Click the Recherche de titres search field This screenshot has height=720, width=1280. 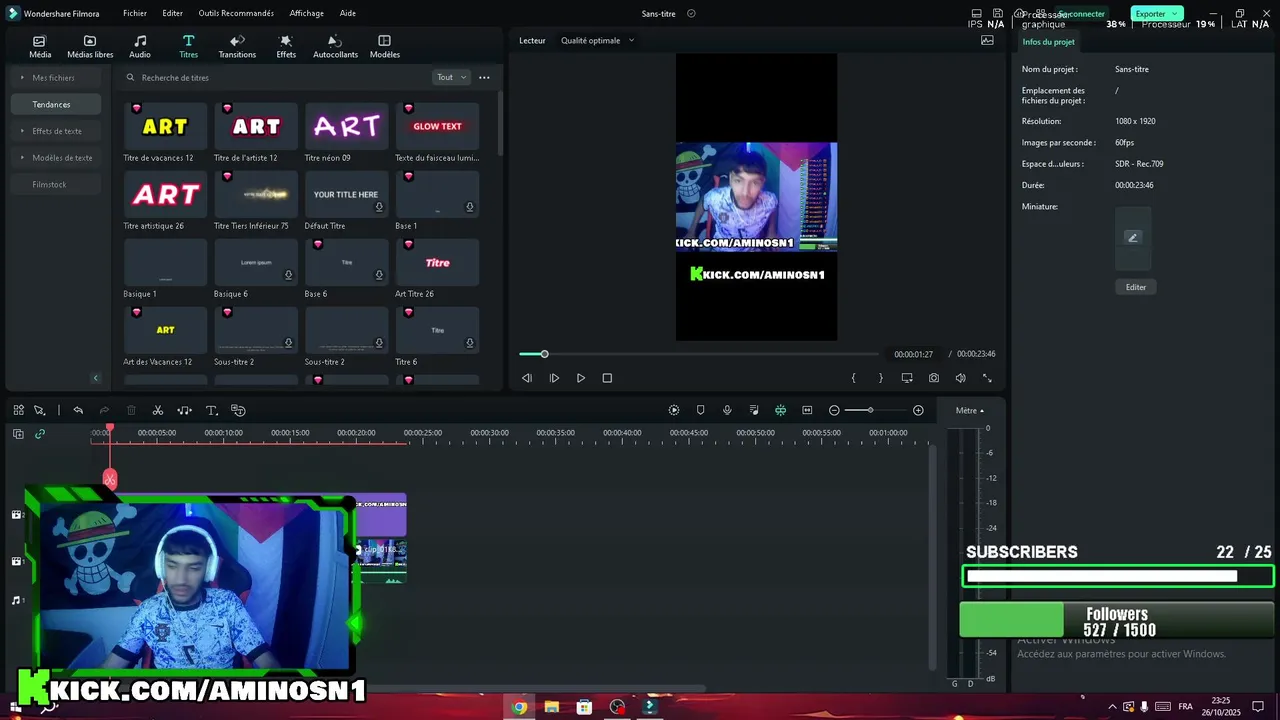275,77
